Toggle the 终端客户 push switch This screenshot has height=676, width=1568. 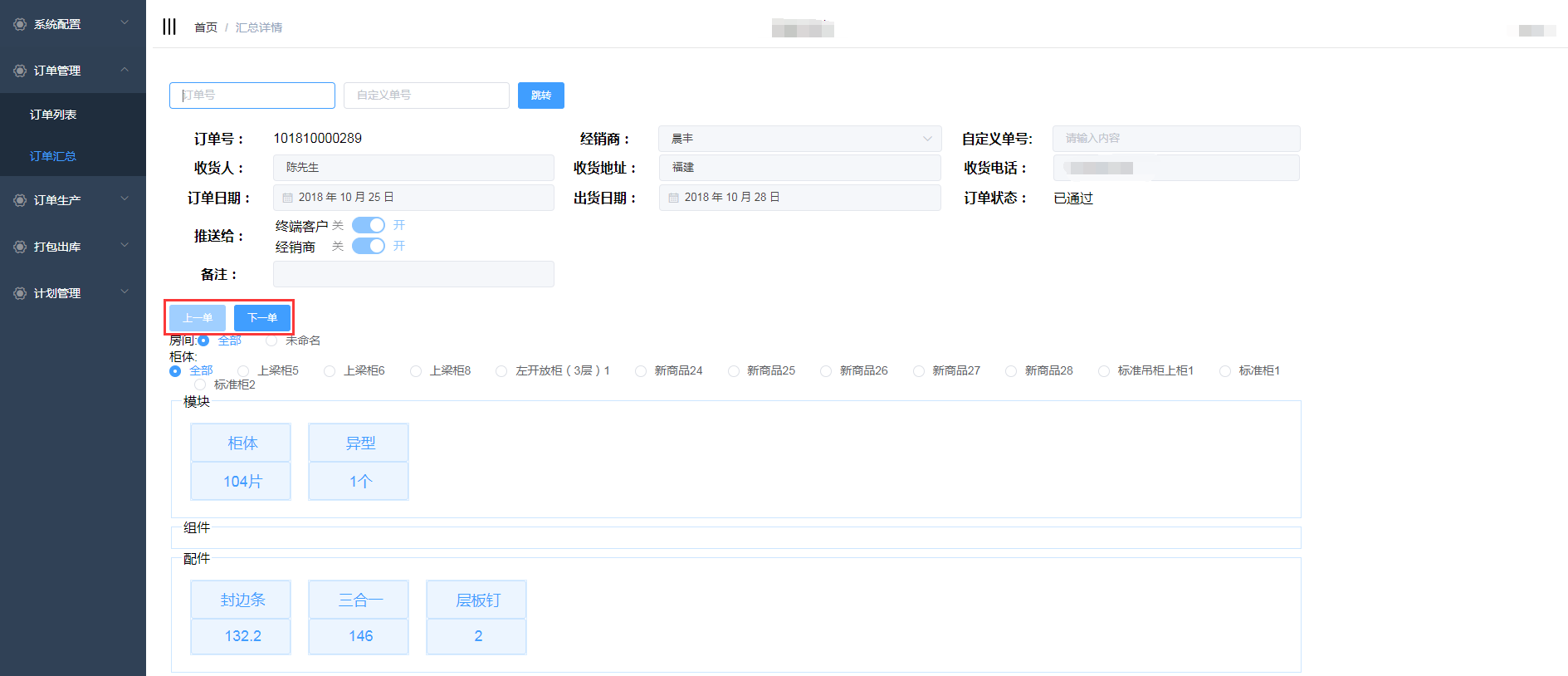368,225
